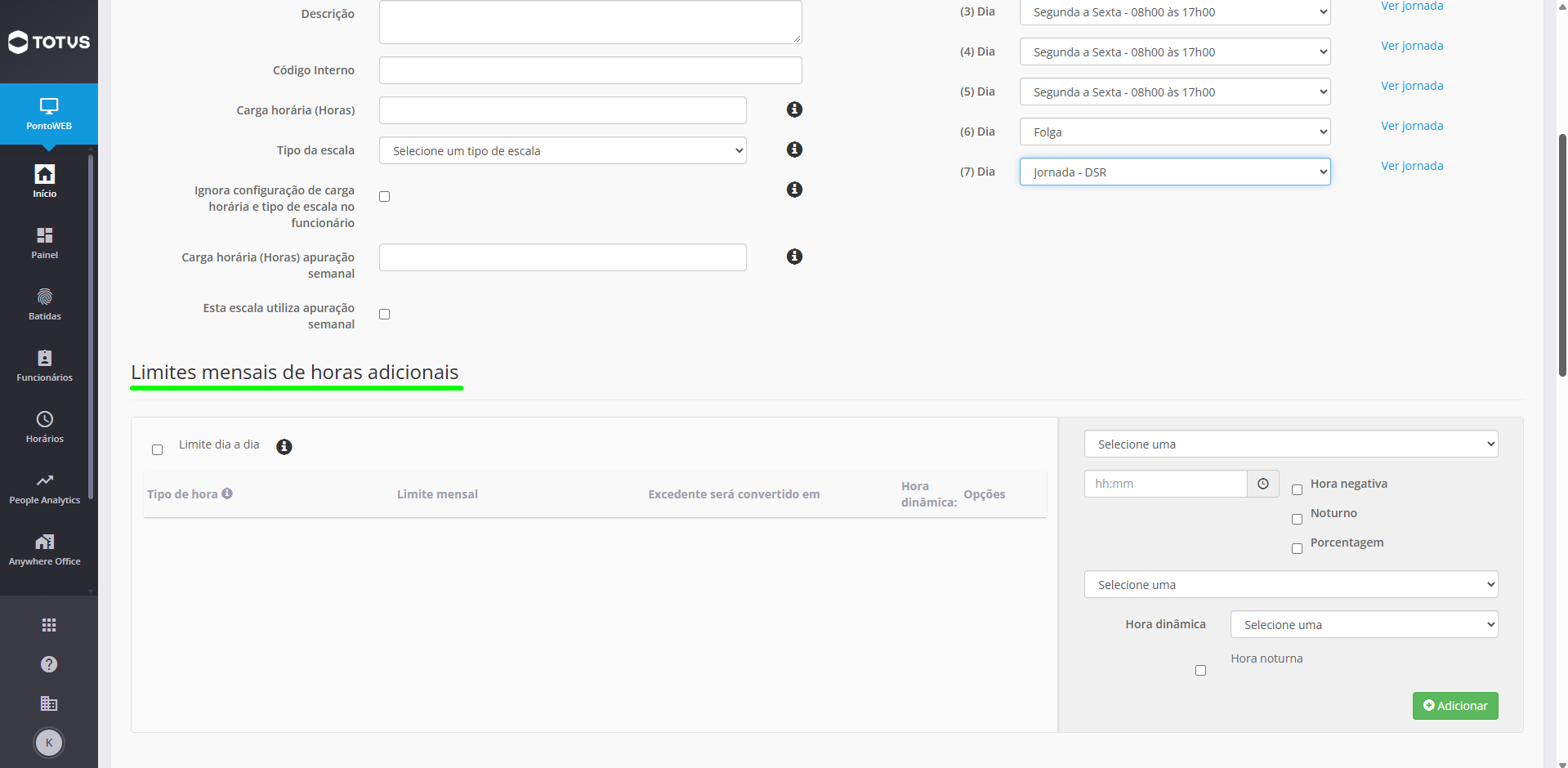This screenshot has width=1568, height=768.
Task: Show info for Carga horária apuração semanal
Action: coord(794,257)
